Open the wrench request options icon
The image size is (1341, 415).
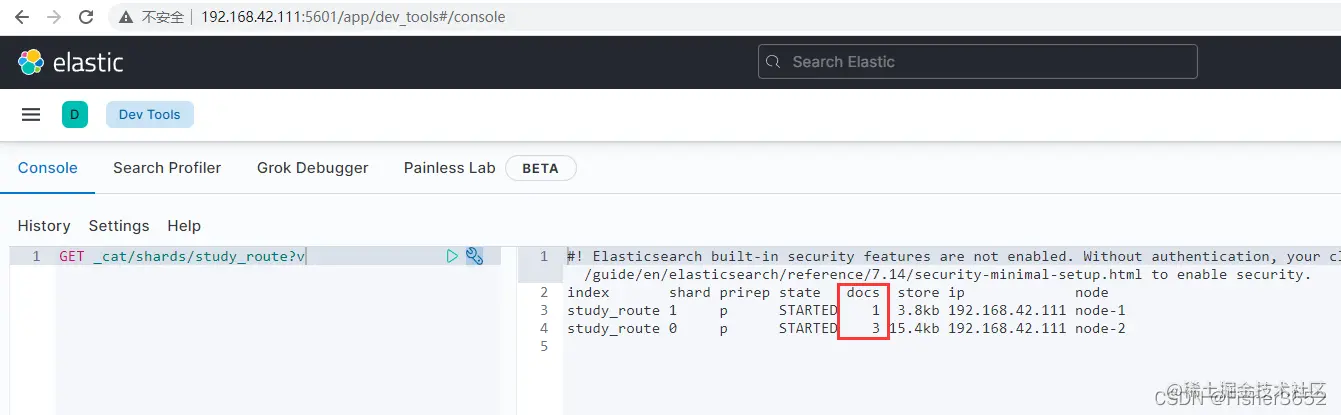pos(475,257)
